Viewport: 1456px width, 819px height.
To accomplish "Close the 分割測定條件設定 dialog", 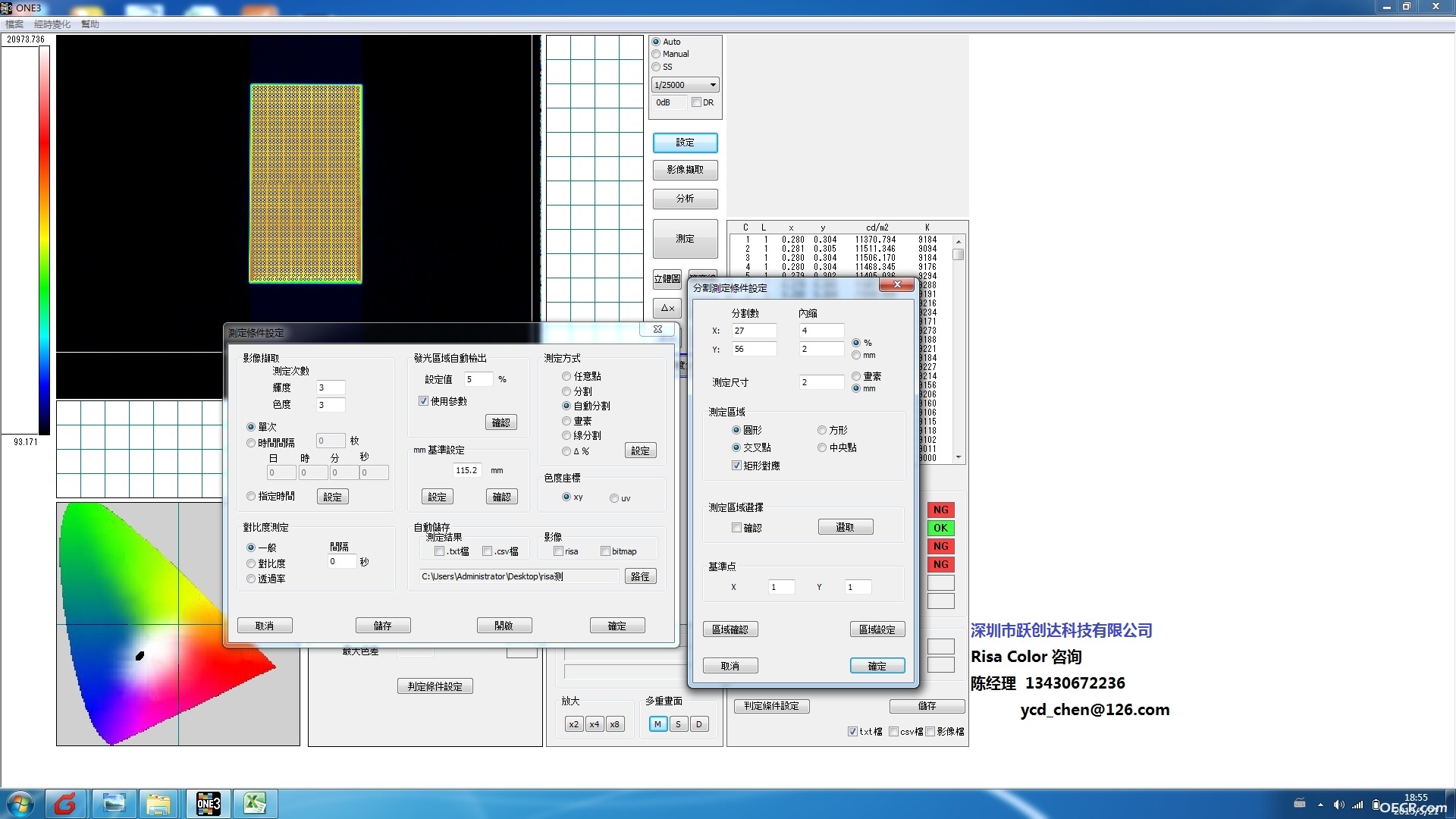I will click(x=897, y=284).
